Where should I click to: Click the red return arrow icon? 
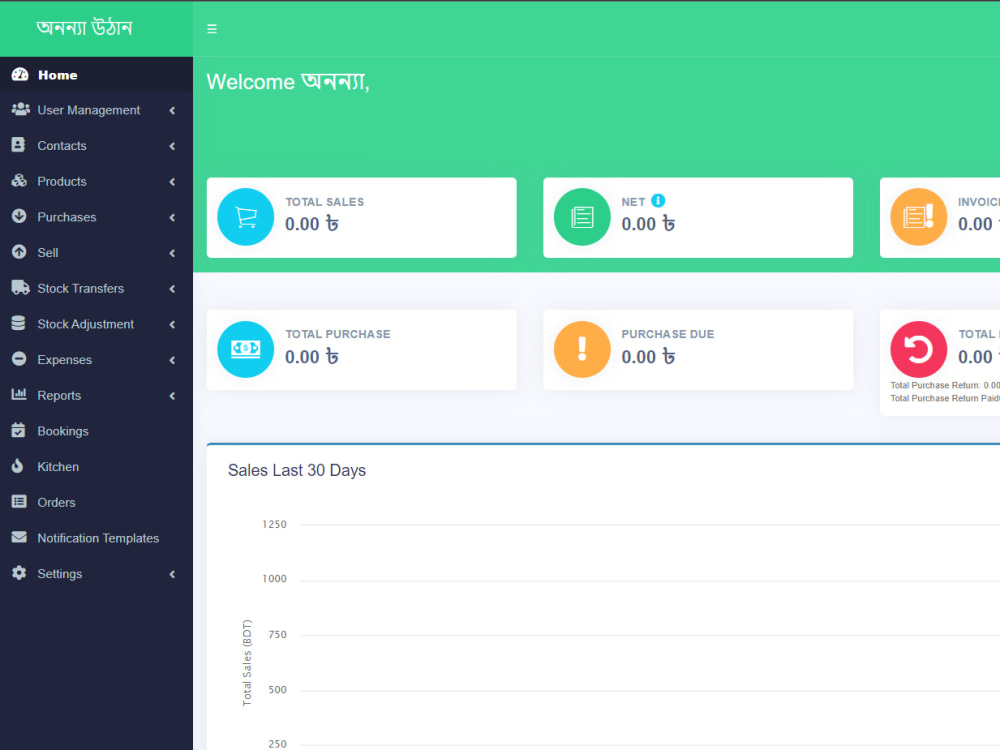919,349
